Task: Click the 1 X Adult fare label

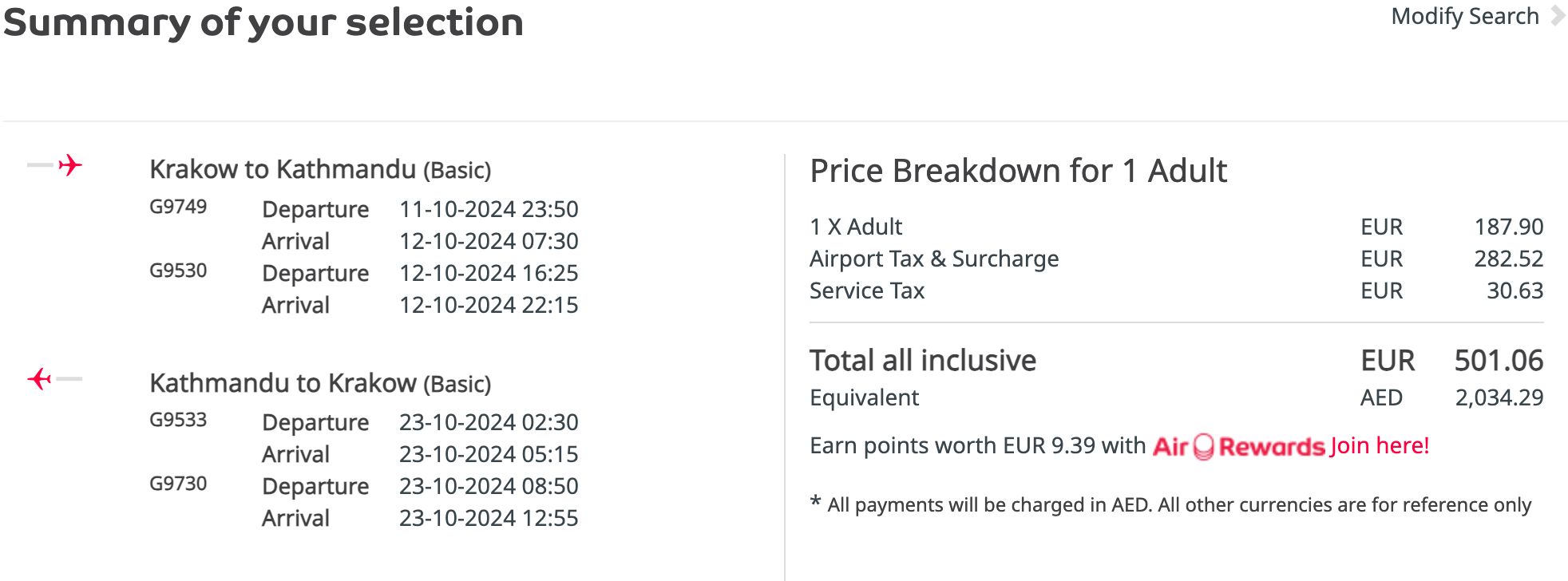Action: (x=855, y=227)
